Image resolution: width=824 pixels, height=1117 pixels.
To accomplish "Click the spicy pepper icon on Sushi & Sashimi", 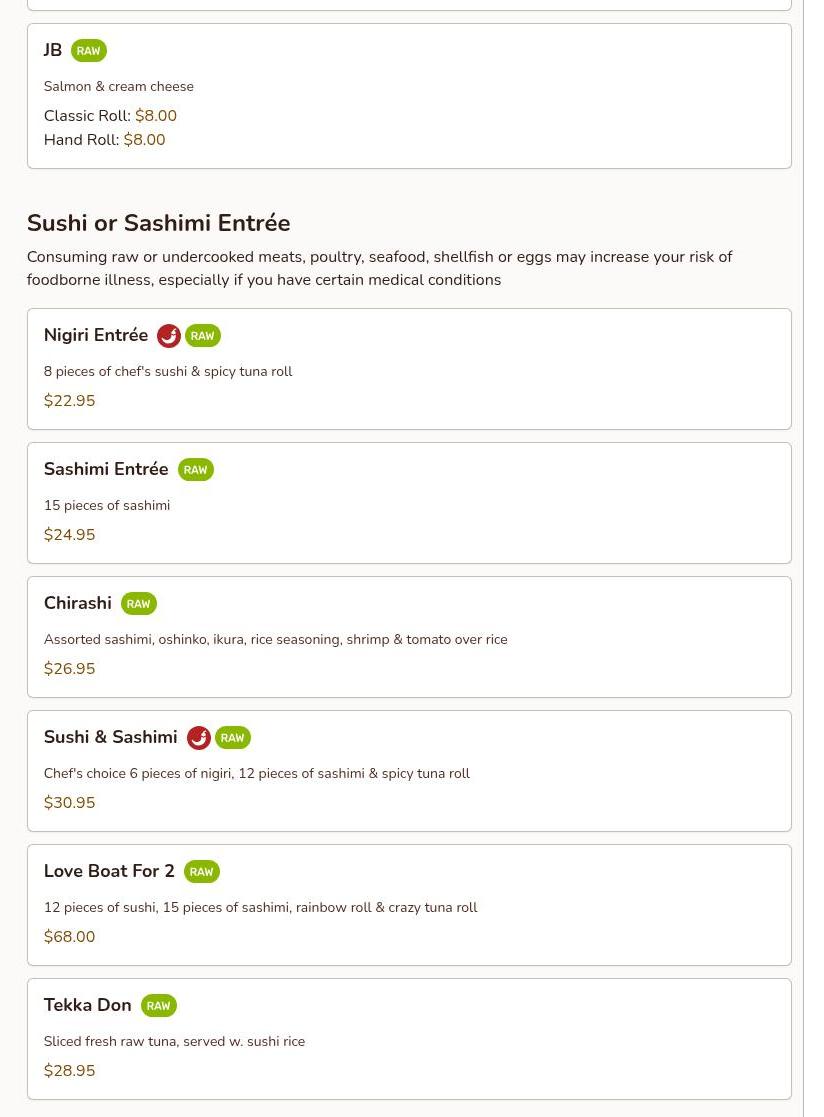I will 199,737.
